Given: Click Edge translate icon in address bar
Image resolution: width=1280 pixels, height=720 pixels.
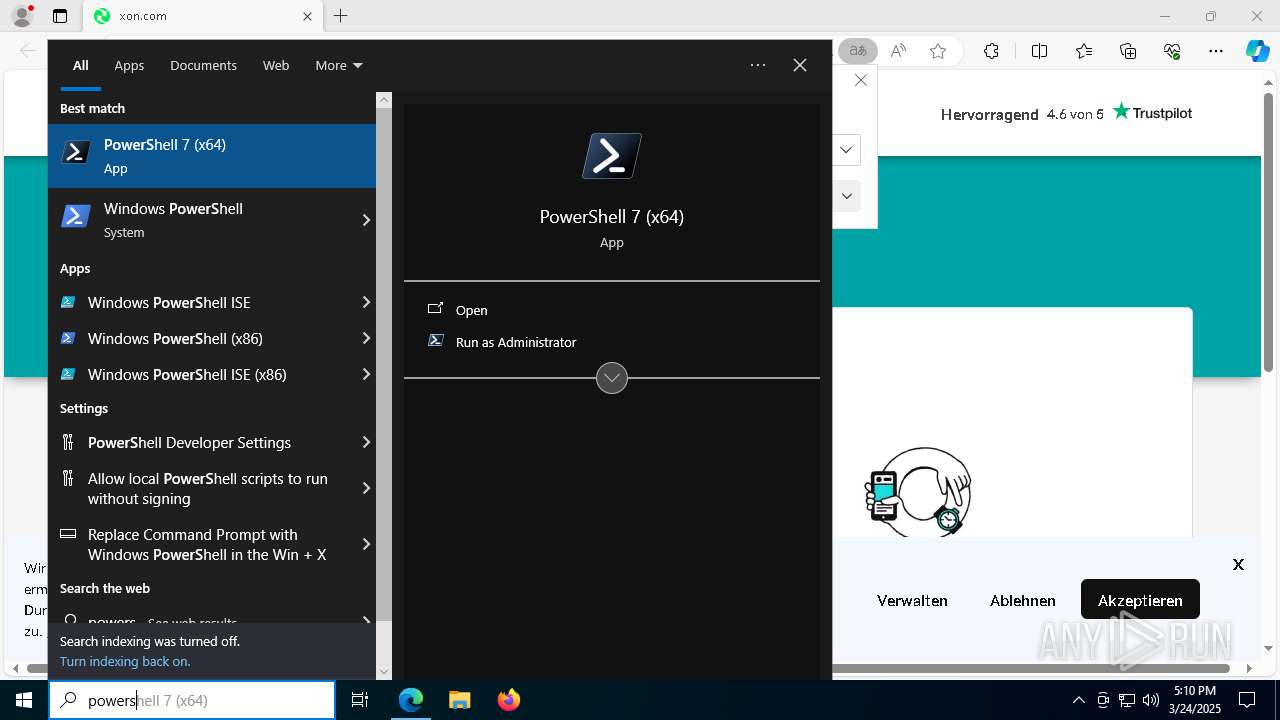Looking at the screenshot, I should point(857,51).
